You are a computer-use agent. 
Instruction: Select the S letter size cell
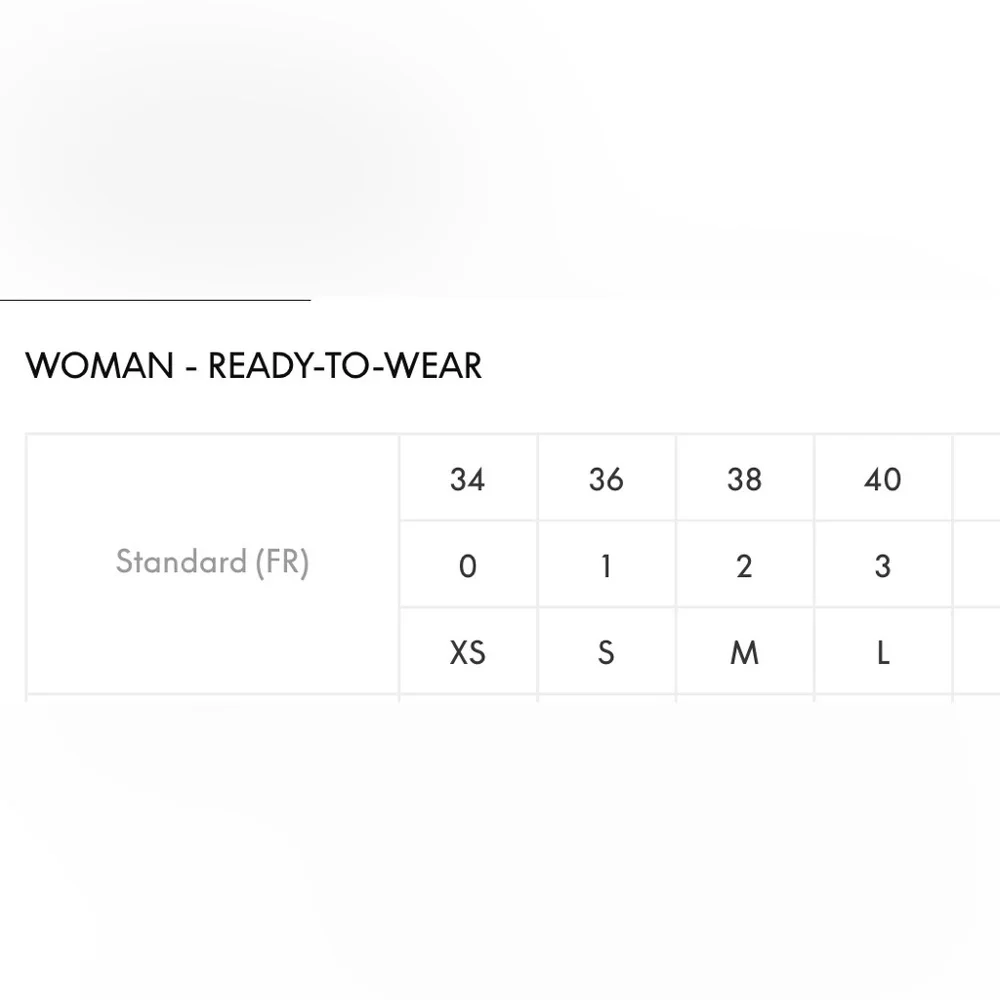606,653
